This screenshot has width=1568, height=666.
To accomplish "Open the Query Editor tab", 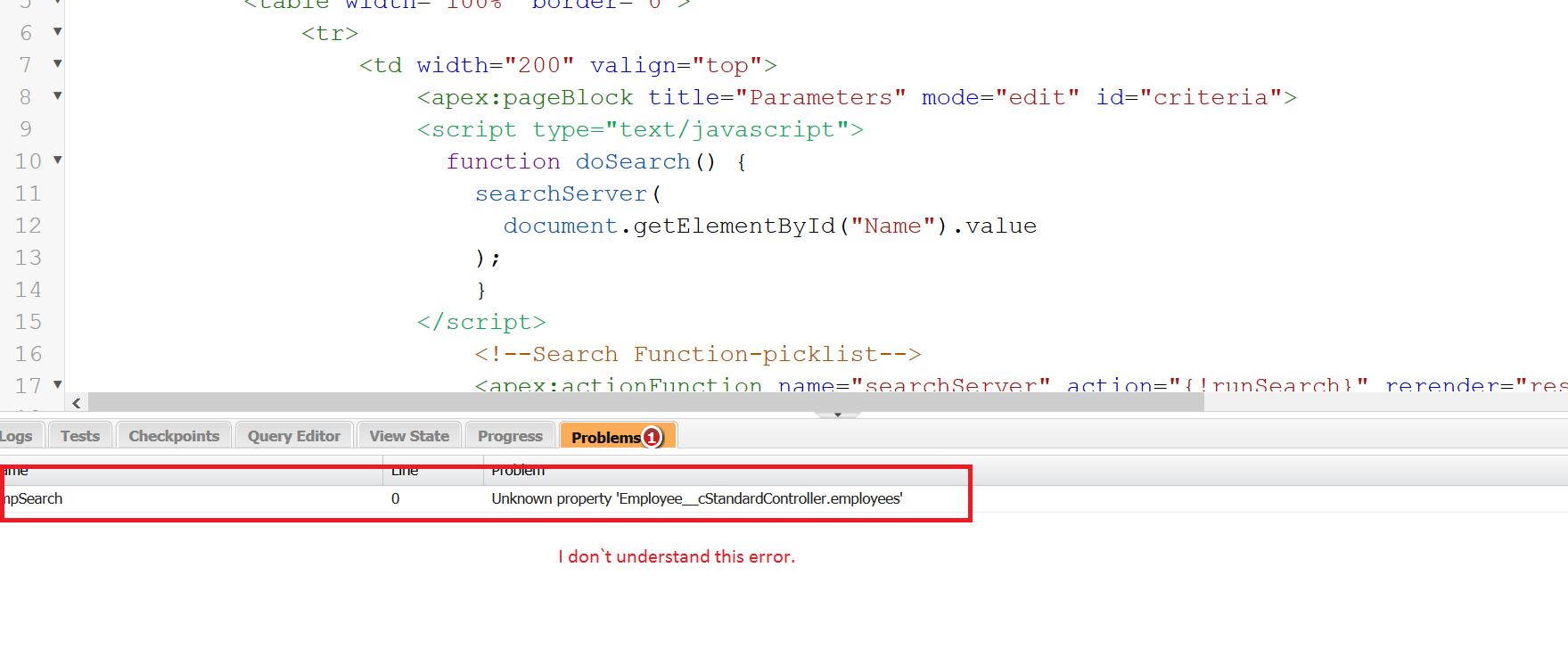I will [x=294, y=436].
